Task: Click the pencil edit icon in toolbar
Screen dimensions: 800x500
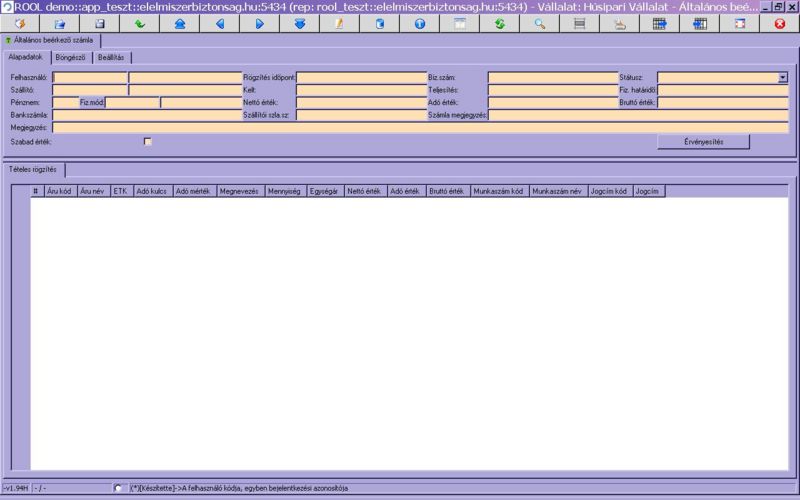Action: pyautogui.click(x=339, y=23)
